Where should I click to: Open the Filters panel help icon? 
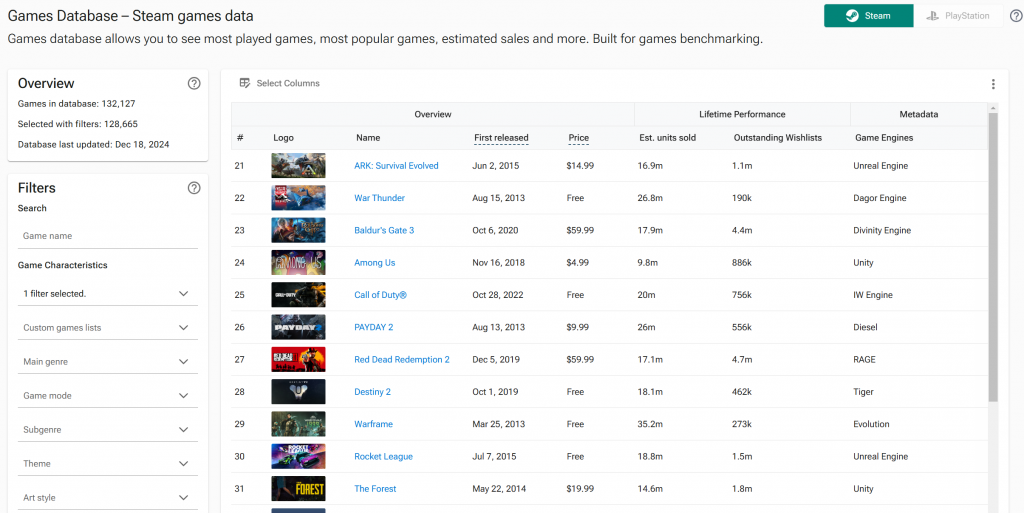point(194,188)
